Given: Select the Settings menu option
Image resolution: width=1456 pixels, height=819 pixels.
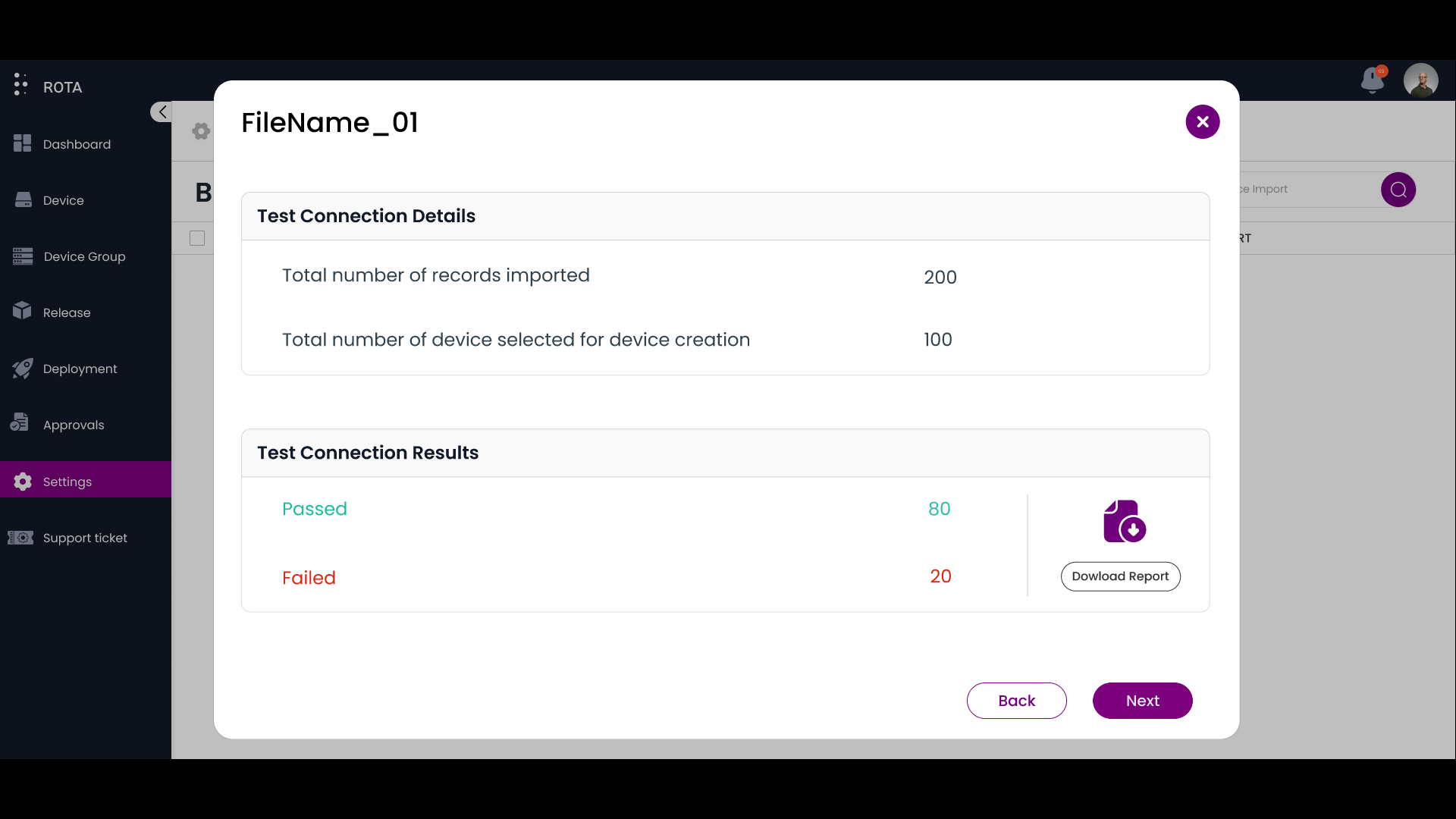Looking at the screenshot, I should pyautogui.click(x=85, y=479).
